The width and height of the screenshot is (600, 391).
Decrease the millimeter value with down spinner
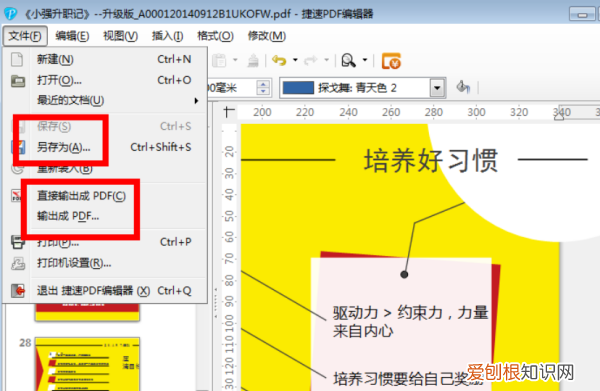[263, 92]
